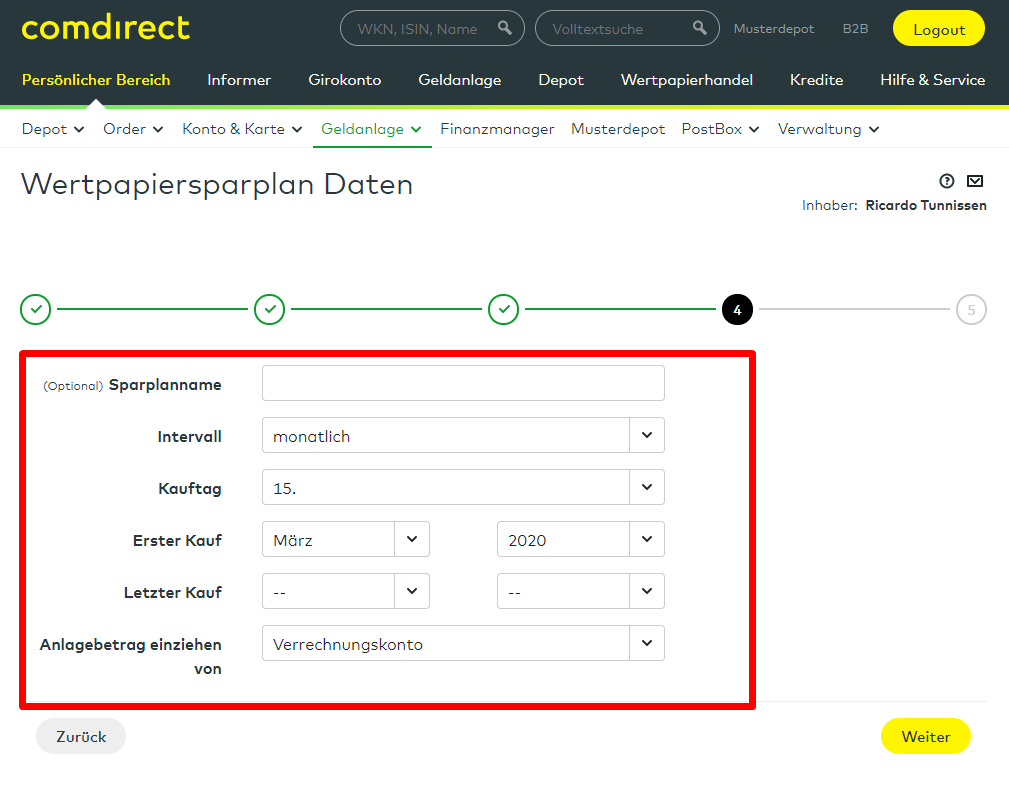
Task: Go to first completed step checkmark
Action: point(35,310)
